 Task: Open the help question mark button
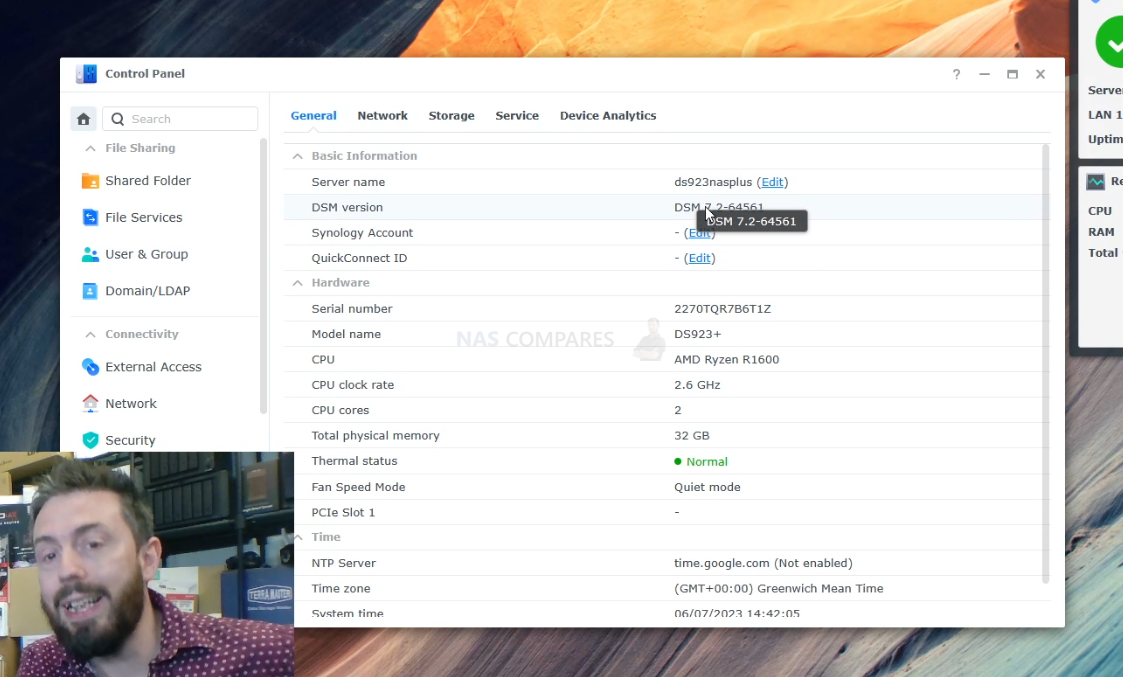[x=956, y=75]
